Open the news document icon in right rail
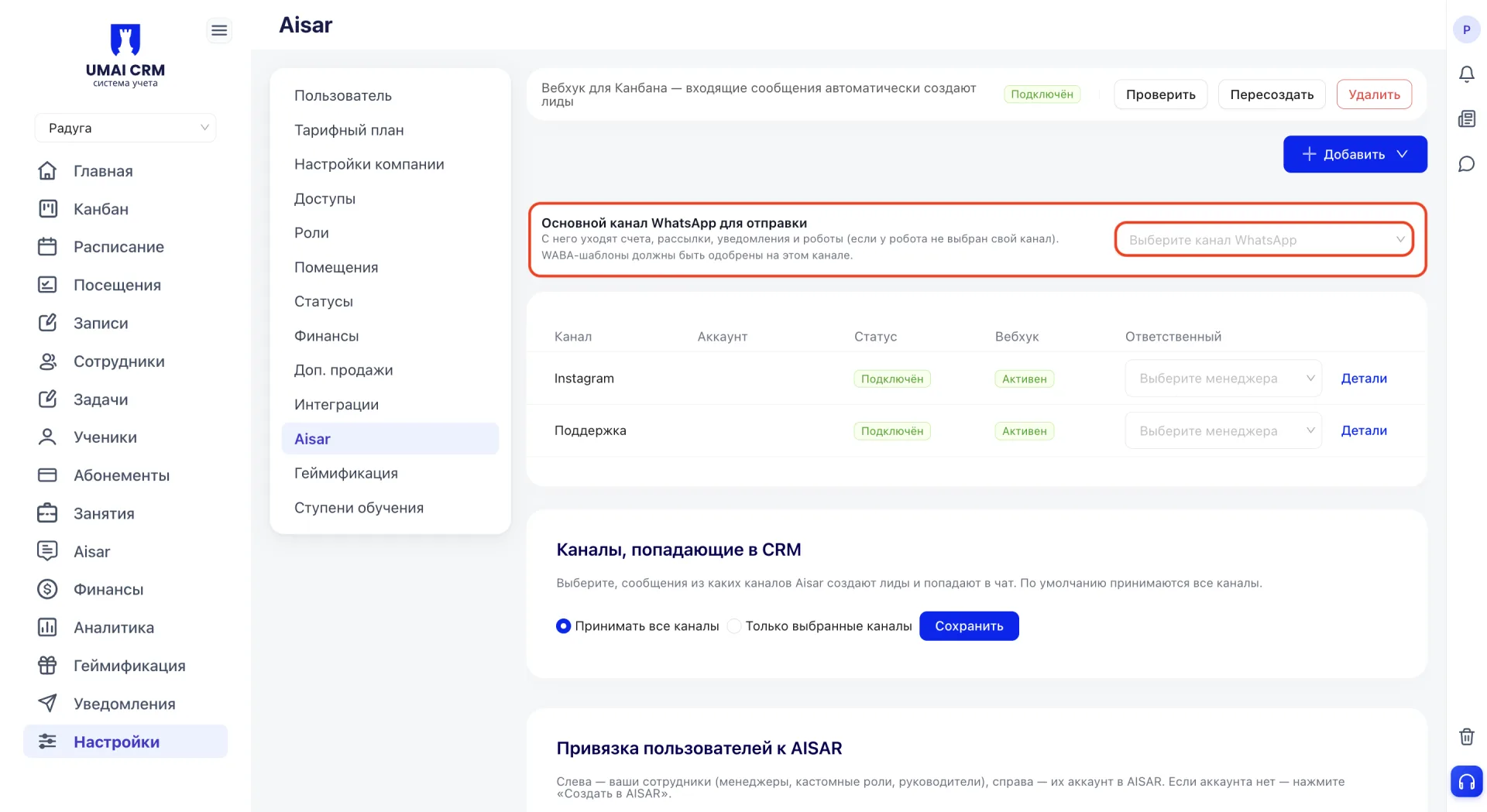Viewport: 1487px width, 812px height. [x=1466, y=118]
